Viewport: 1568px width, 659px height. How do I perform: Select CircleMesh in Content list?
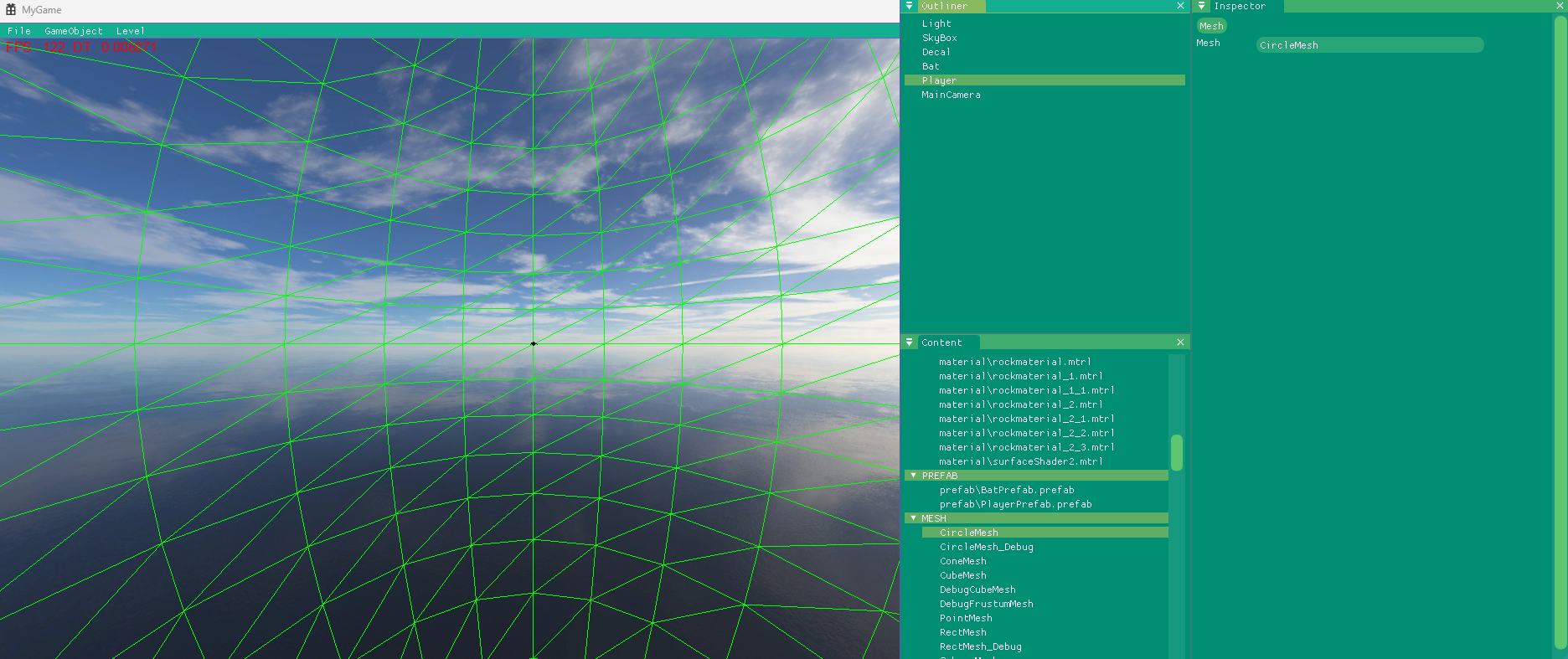(1044, 533)
